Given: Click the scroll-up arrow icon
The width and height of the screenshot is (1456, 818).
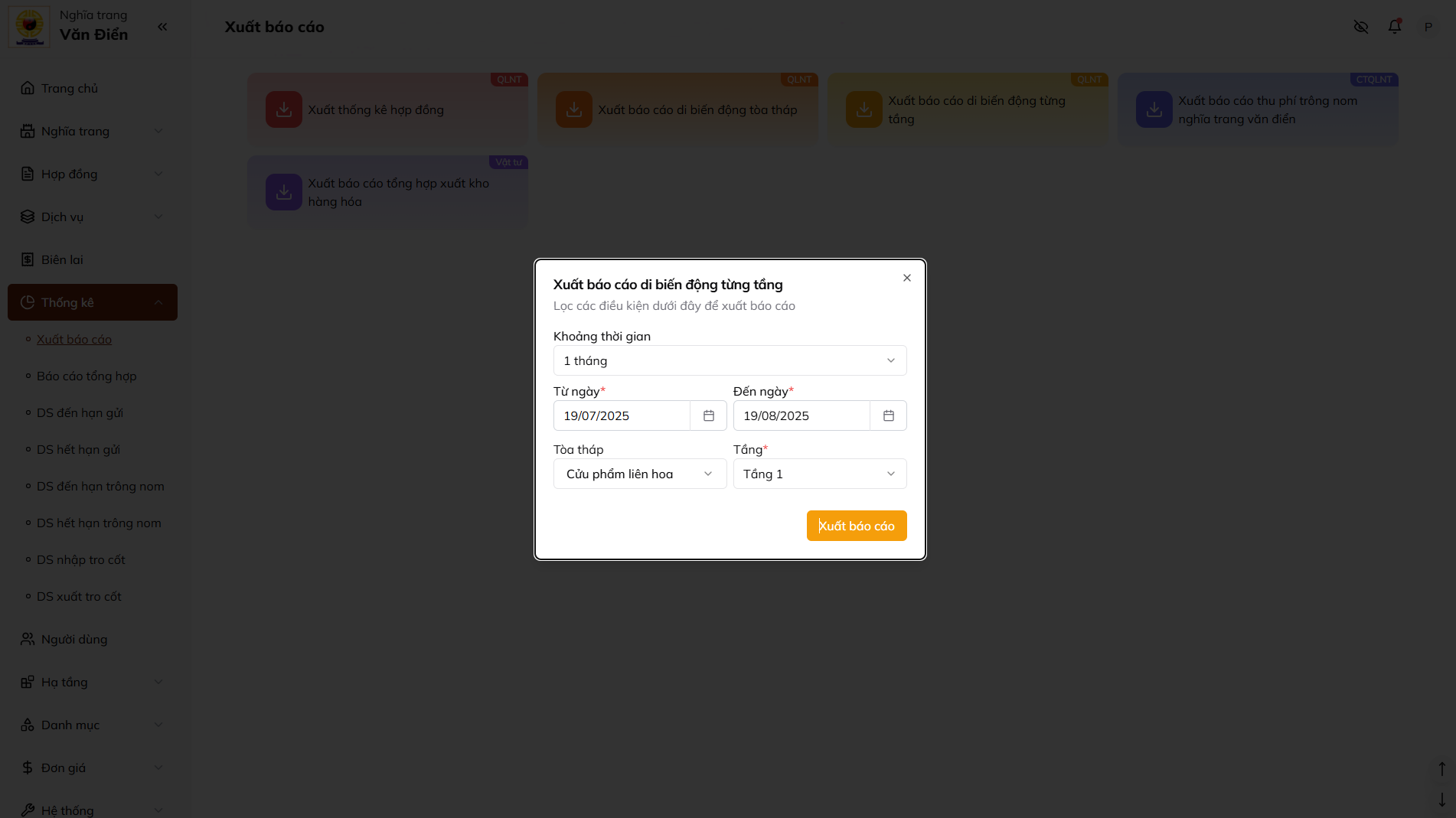Looking at the screenshot, I should [1441, 768].
